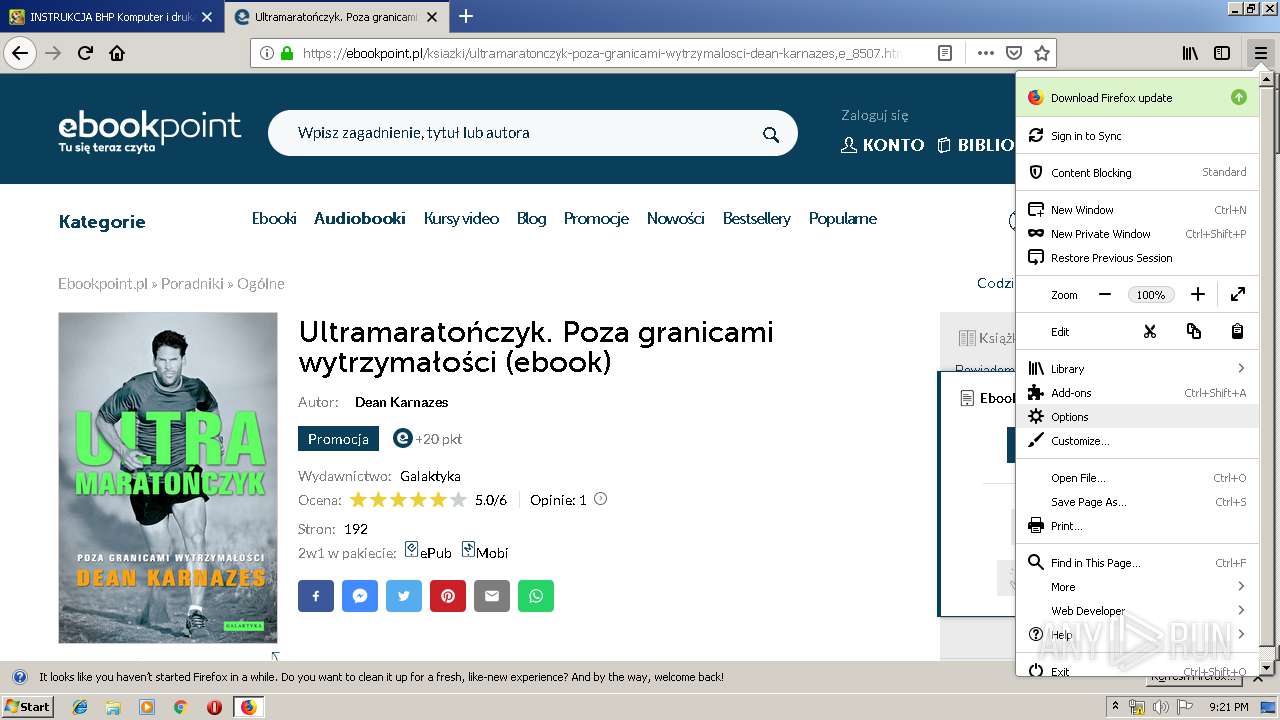The image size is (1280, 720).
Task: Expand the Library submenu
Action: pyautogui.click(x=1137, y=368)
